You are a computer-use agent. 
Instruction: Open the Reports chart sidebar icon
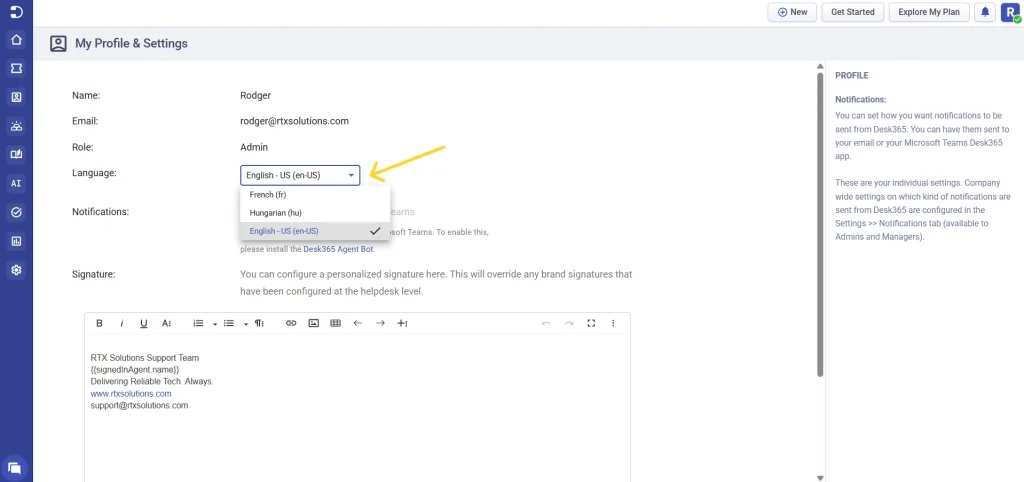16,241
